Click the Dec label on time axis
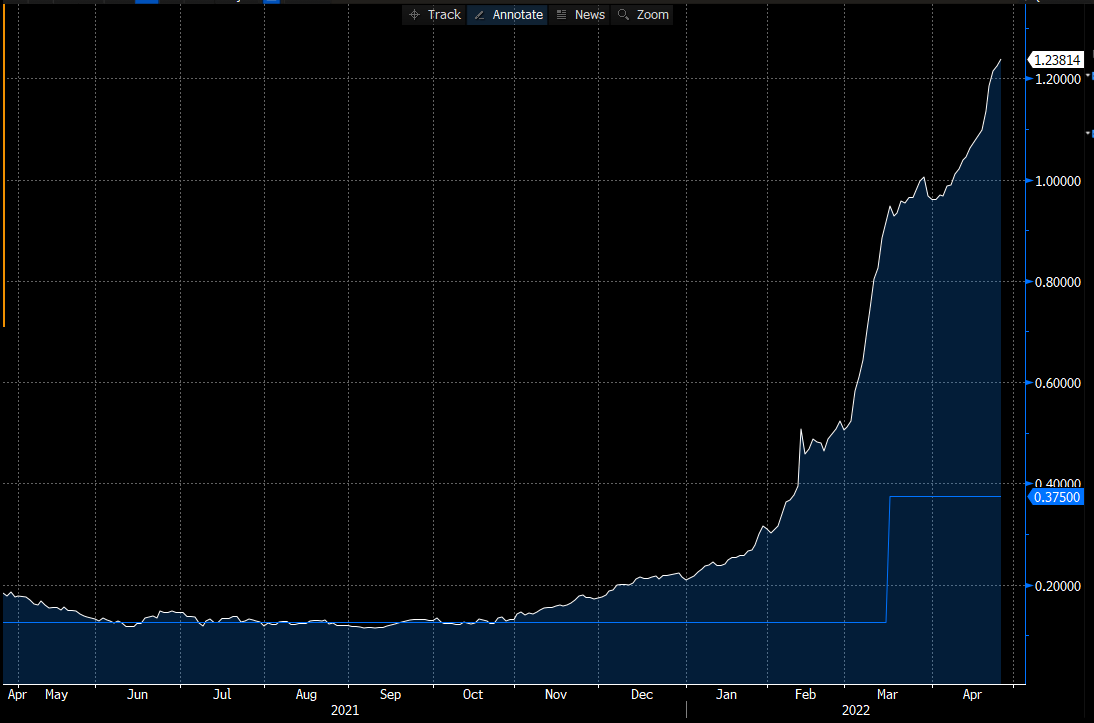The width and height of the screenshot is (1094, 723). [642, 694]
